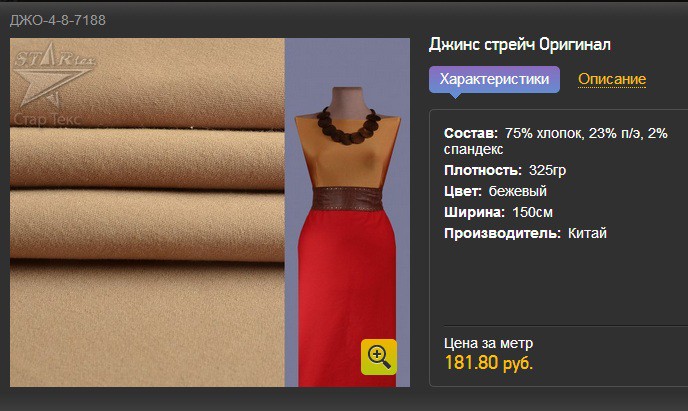Screen dimensions: 688x411
Task: Click the Стар Текс watermark text
Action: point(47,119)
